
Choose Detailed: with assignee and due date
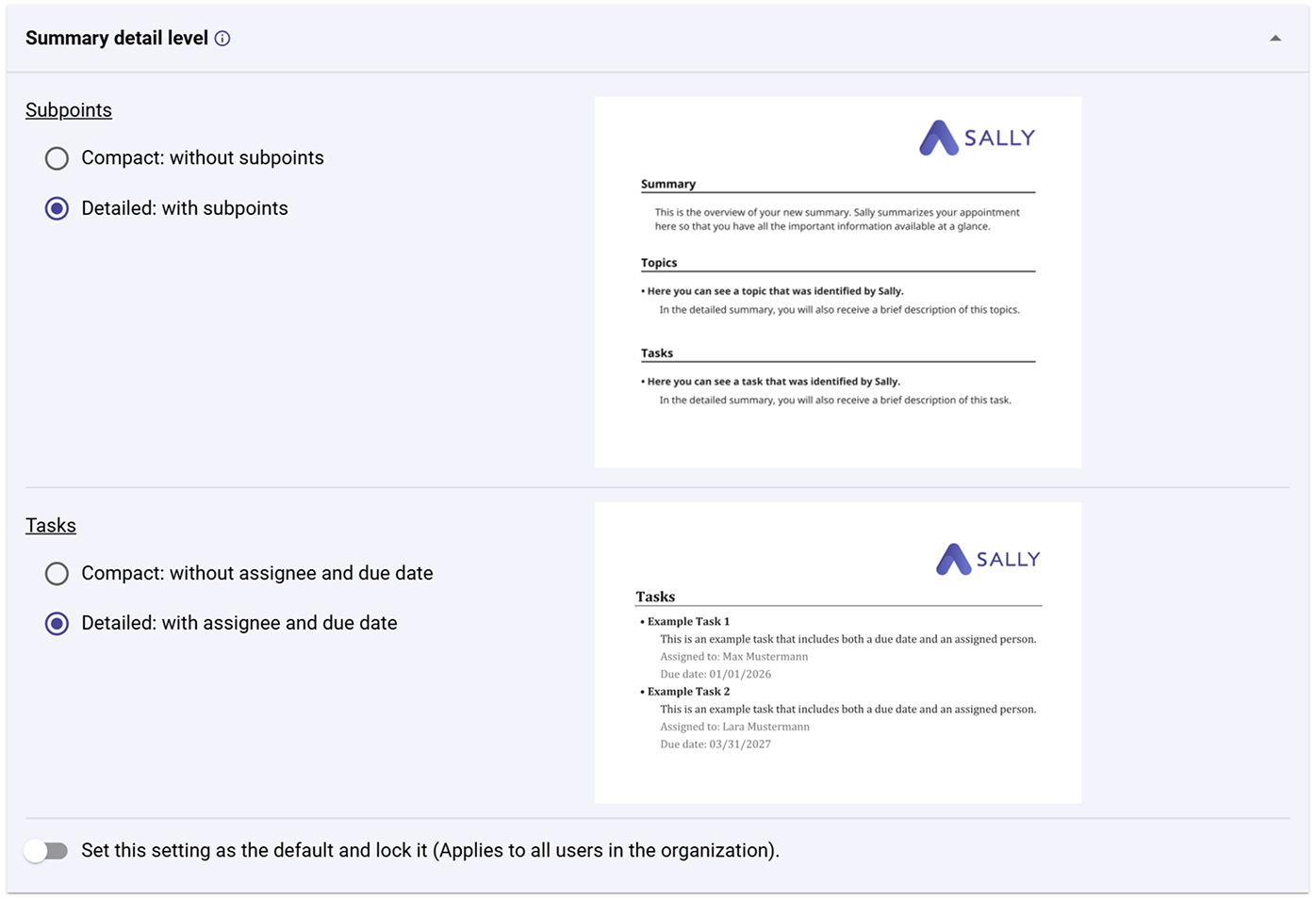coord(58,623)
